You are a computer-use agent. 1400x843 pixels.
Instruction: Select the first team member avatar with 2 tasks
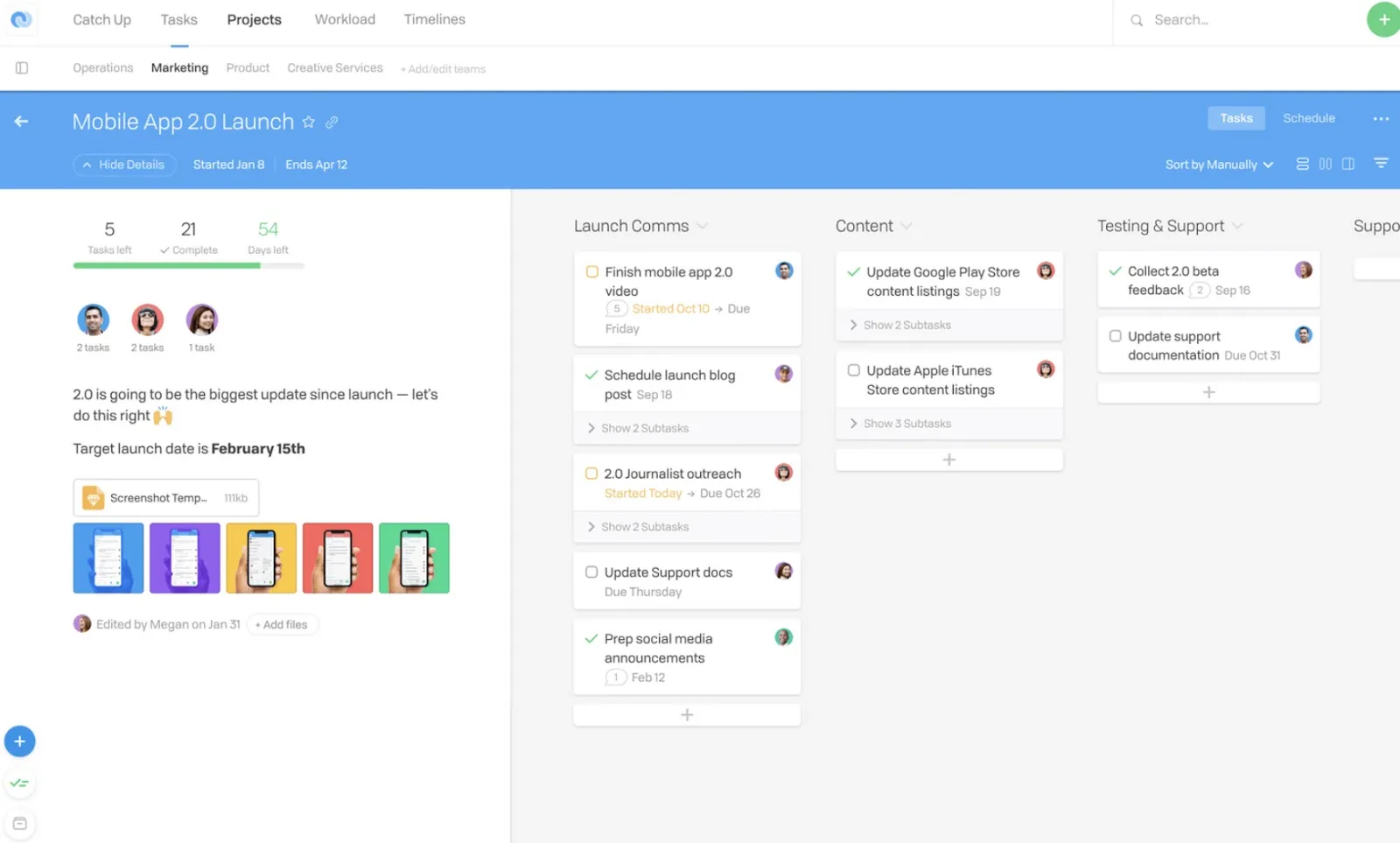[93, 320]
